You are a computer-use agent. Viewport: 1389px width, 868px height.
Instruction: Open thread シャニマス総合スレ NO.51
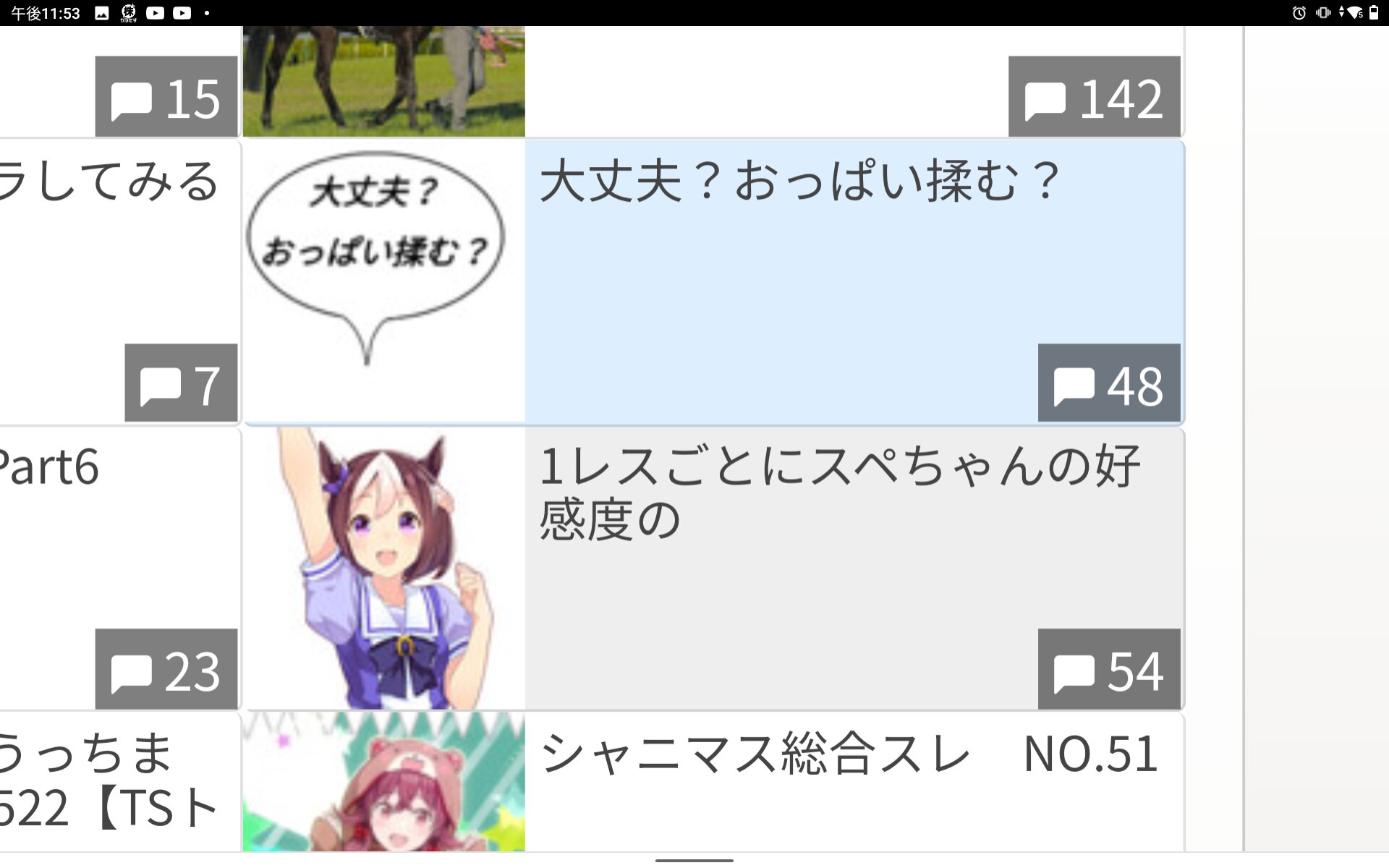(x=849, y=754)
